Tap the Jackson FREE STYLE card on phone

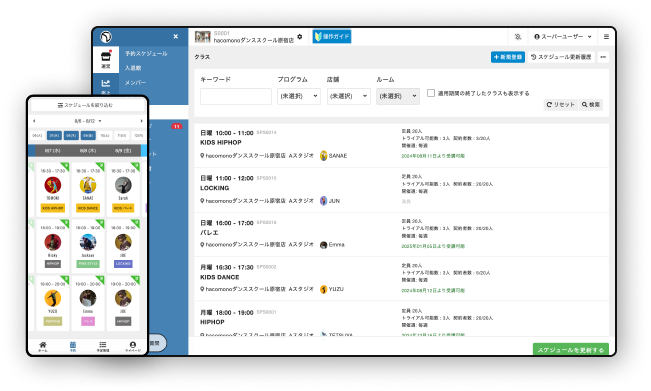[88, 246]
